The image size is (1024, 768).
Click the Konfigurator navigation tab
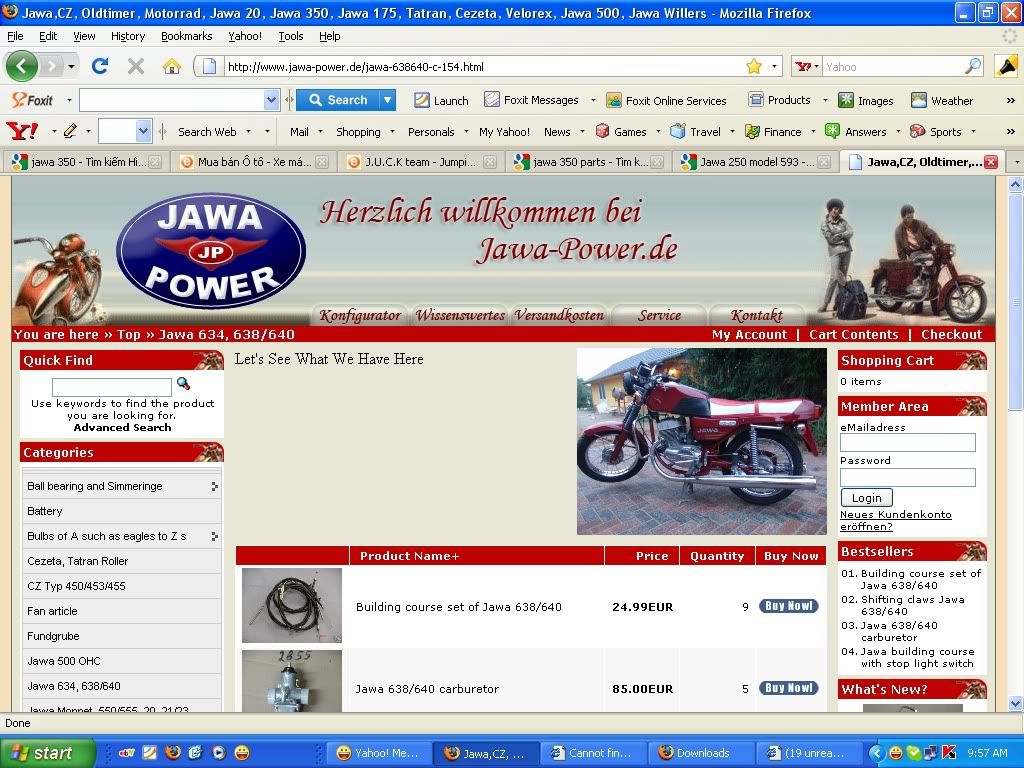[360, 315]
